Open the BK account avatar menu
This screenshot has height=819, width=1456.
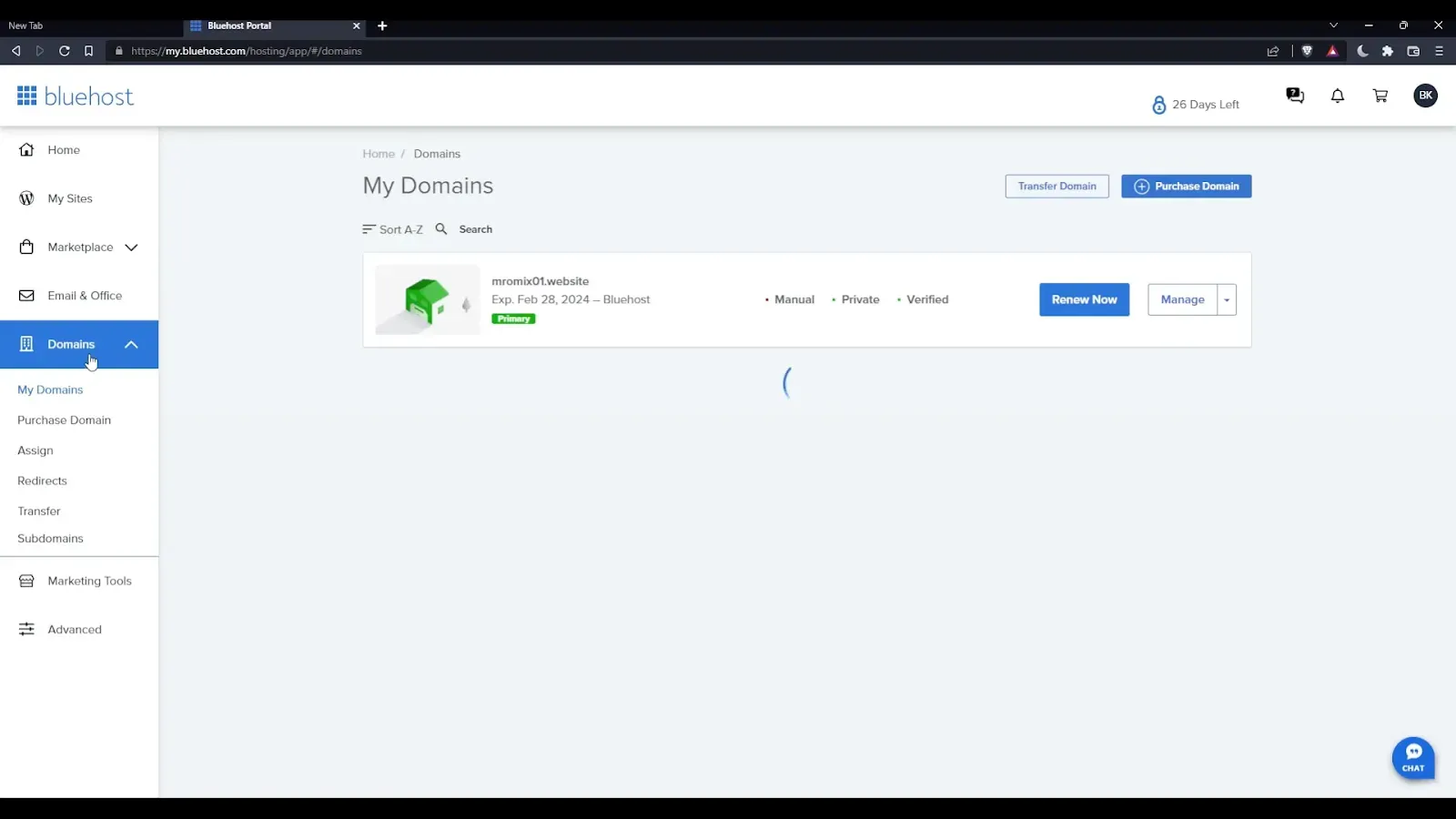click(x=1425, y=96)
